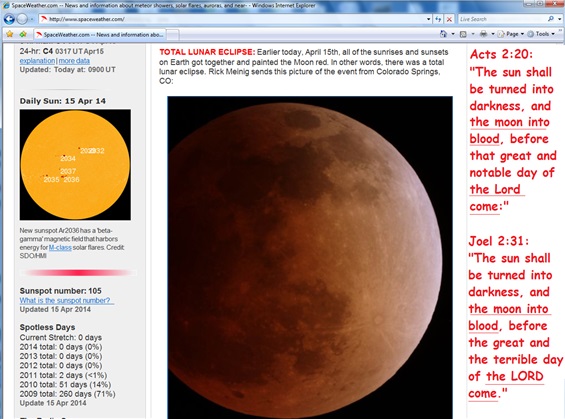Click the red Stop loading icon
Image resolution: width=565 pixels, height=419 pixels.
[449, 19]
